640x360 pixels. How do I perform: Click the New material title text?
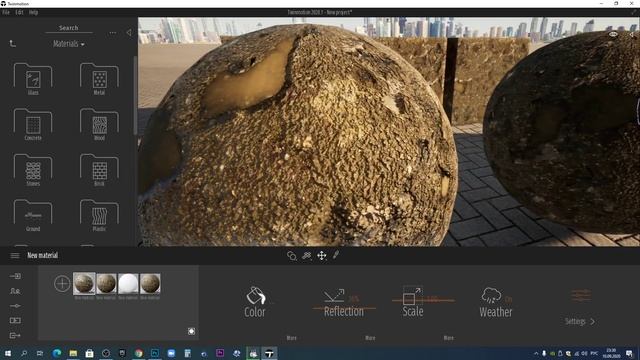coord(42,256)
